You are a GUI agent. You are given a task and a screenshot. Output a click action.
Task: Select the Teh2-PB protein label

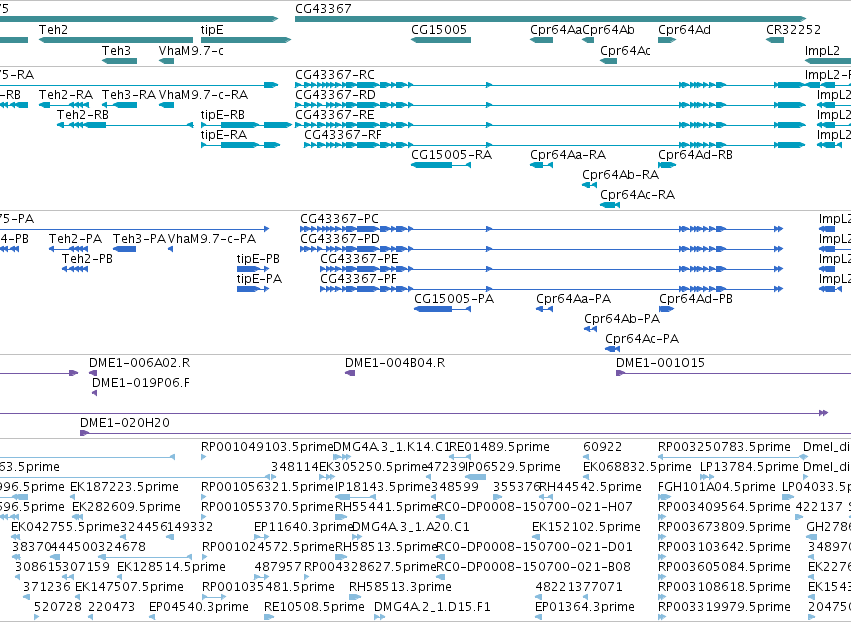(x=87, y=259)
